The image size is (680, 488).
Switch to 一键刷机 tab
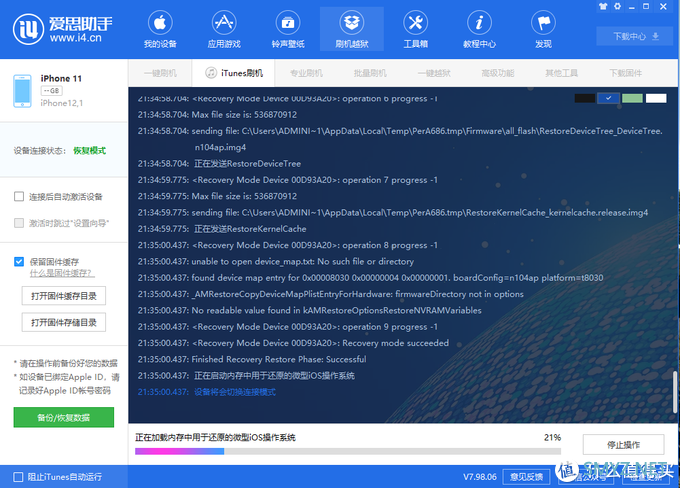(x=160, y=73)
